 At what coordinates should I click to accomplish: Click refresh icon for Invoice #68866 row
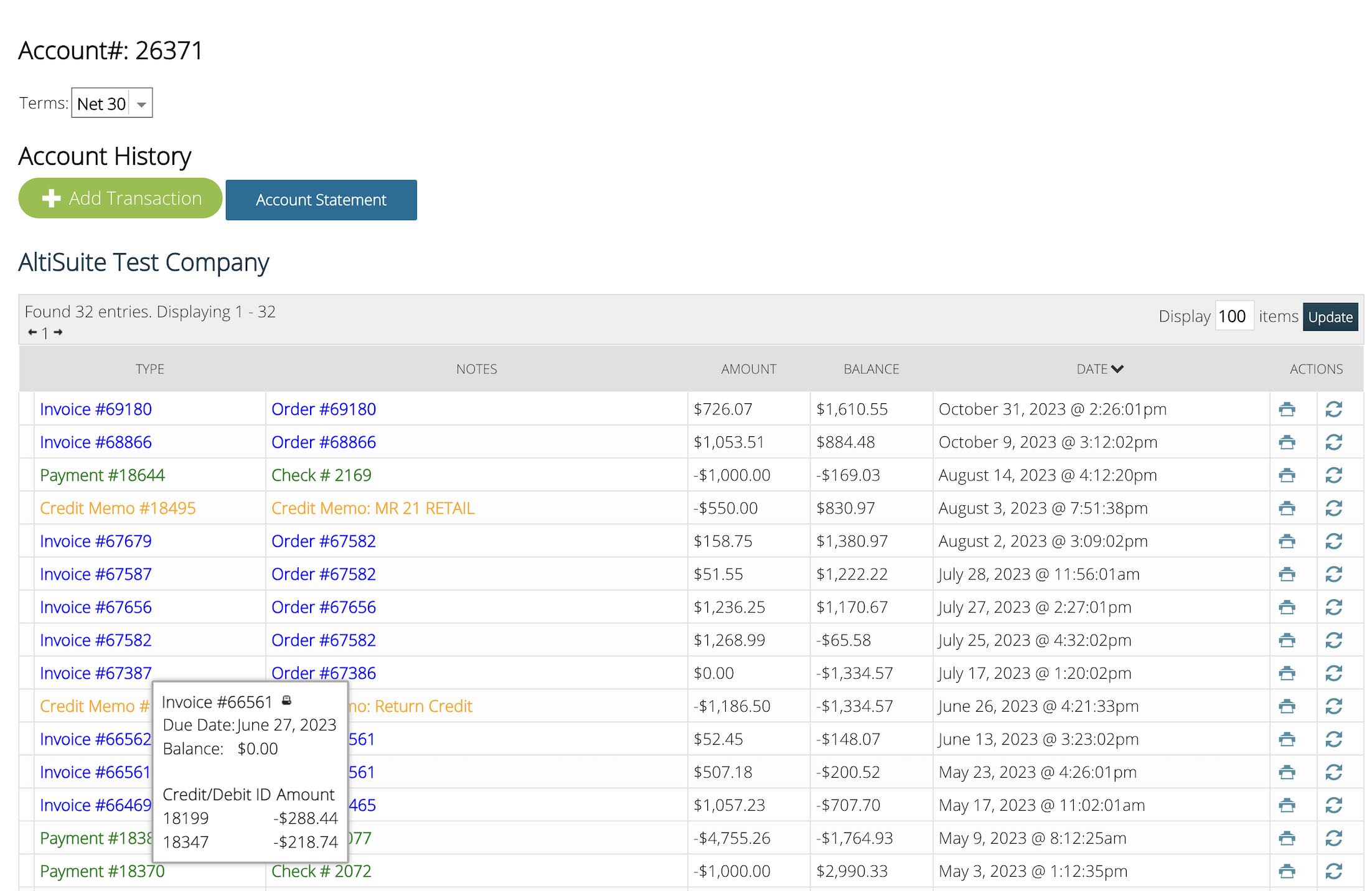point(1333,442)
